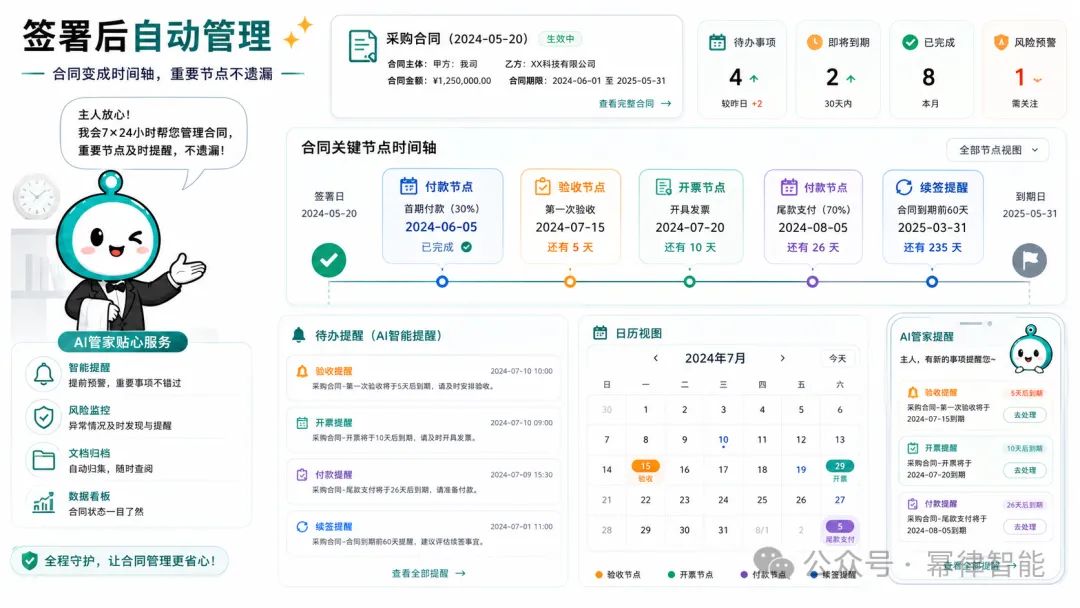1080x608 pixels.
Task: Click calendar icon in 开票提醒 to-do row
Action: coord(302,423)
